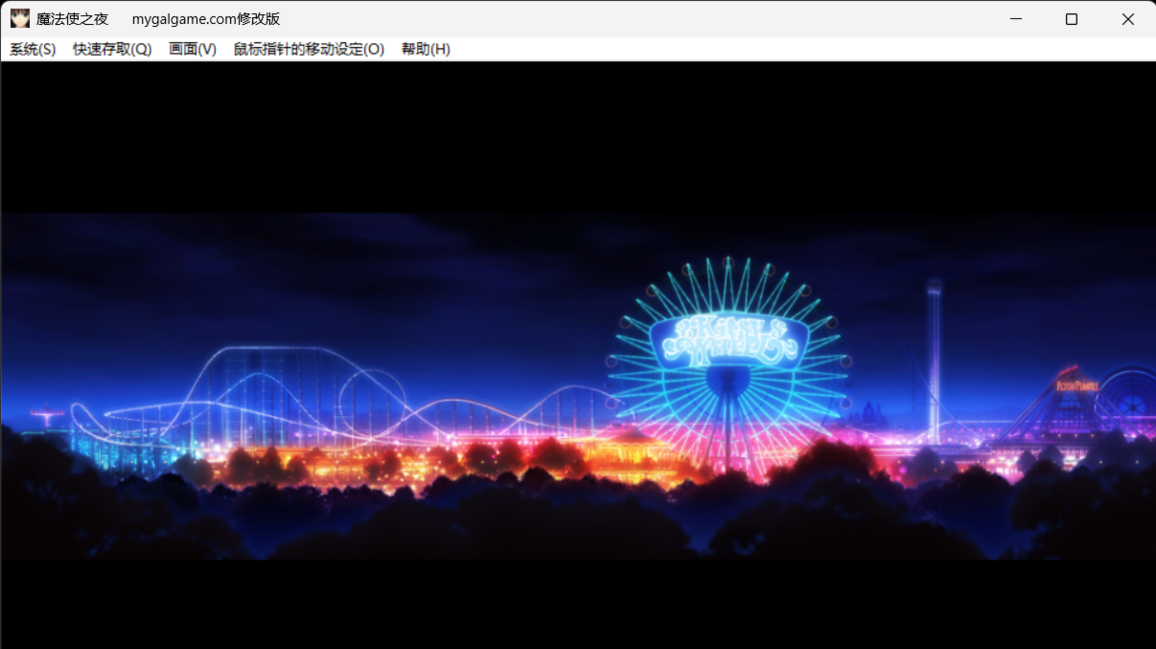Open the 鼠标指针的移动设定(O) menu
Viewport: 1156px width, 649px height.
pos(309,49)
